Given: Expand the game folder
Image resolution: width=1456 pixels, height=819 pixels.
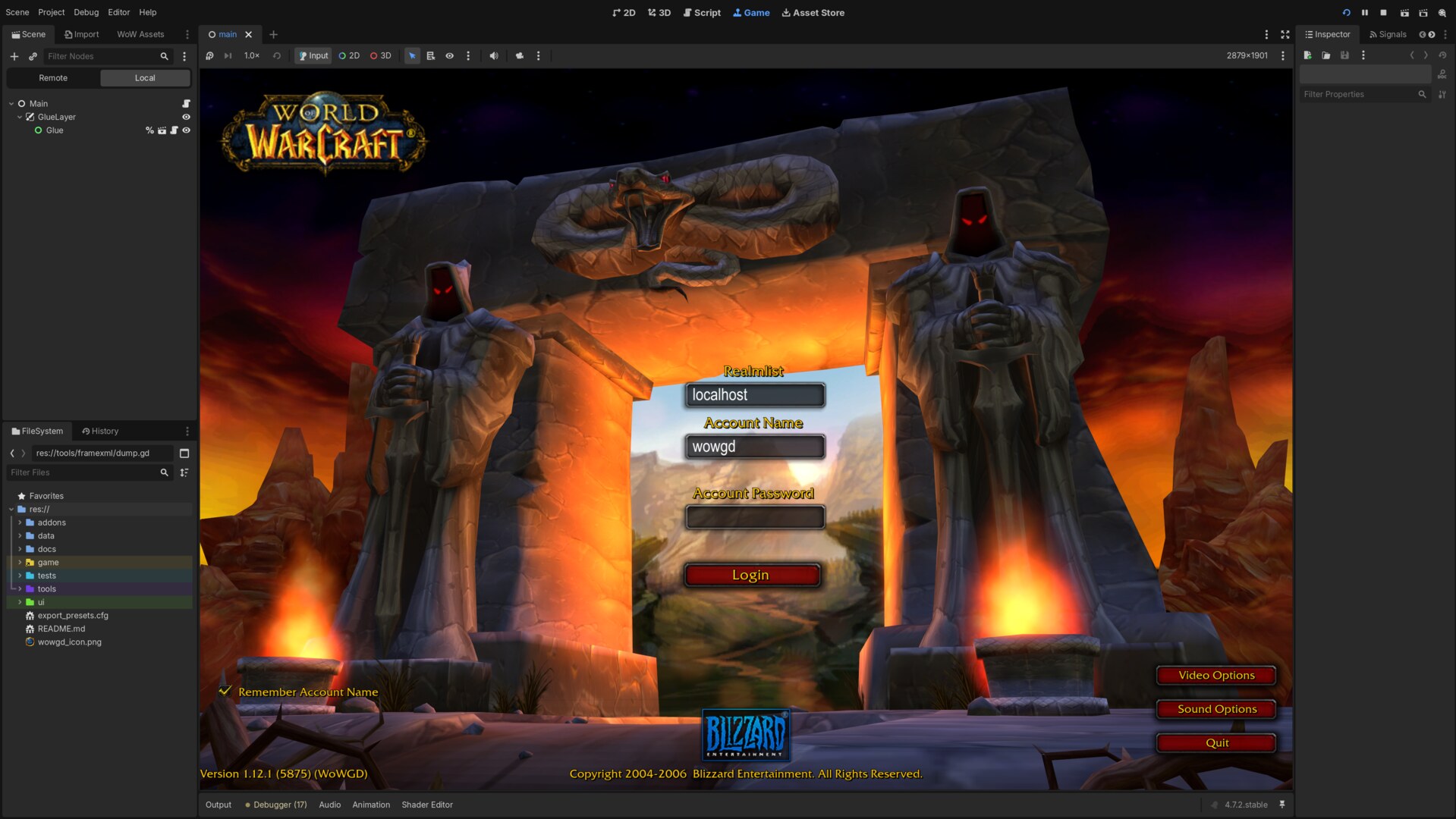Looking at the screenshot, I should (x=20, y=563).
